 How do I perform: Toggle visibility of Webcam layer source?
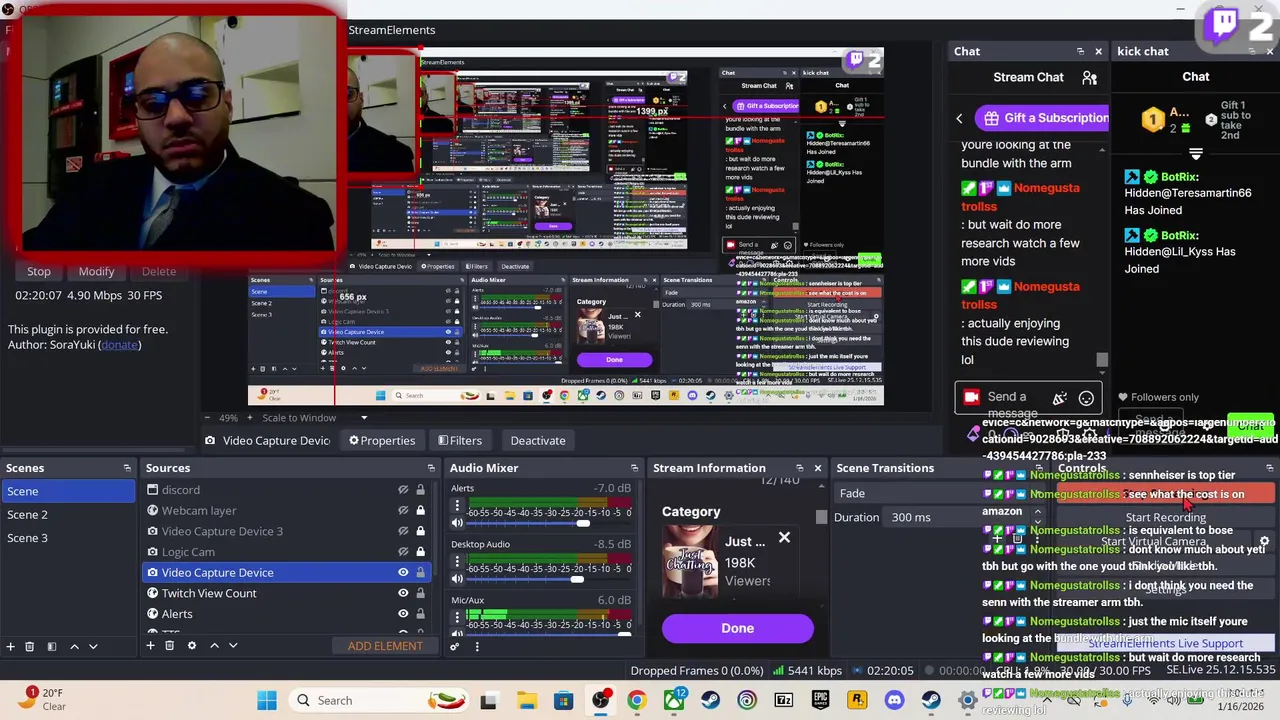pyautogui.click(x=403, y=511)
